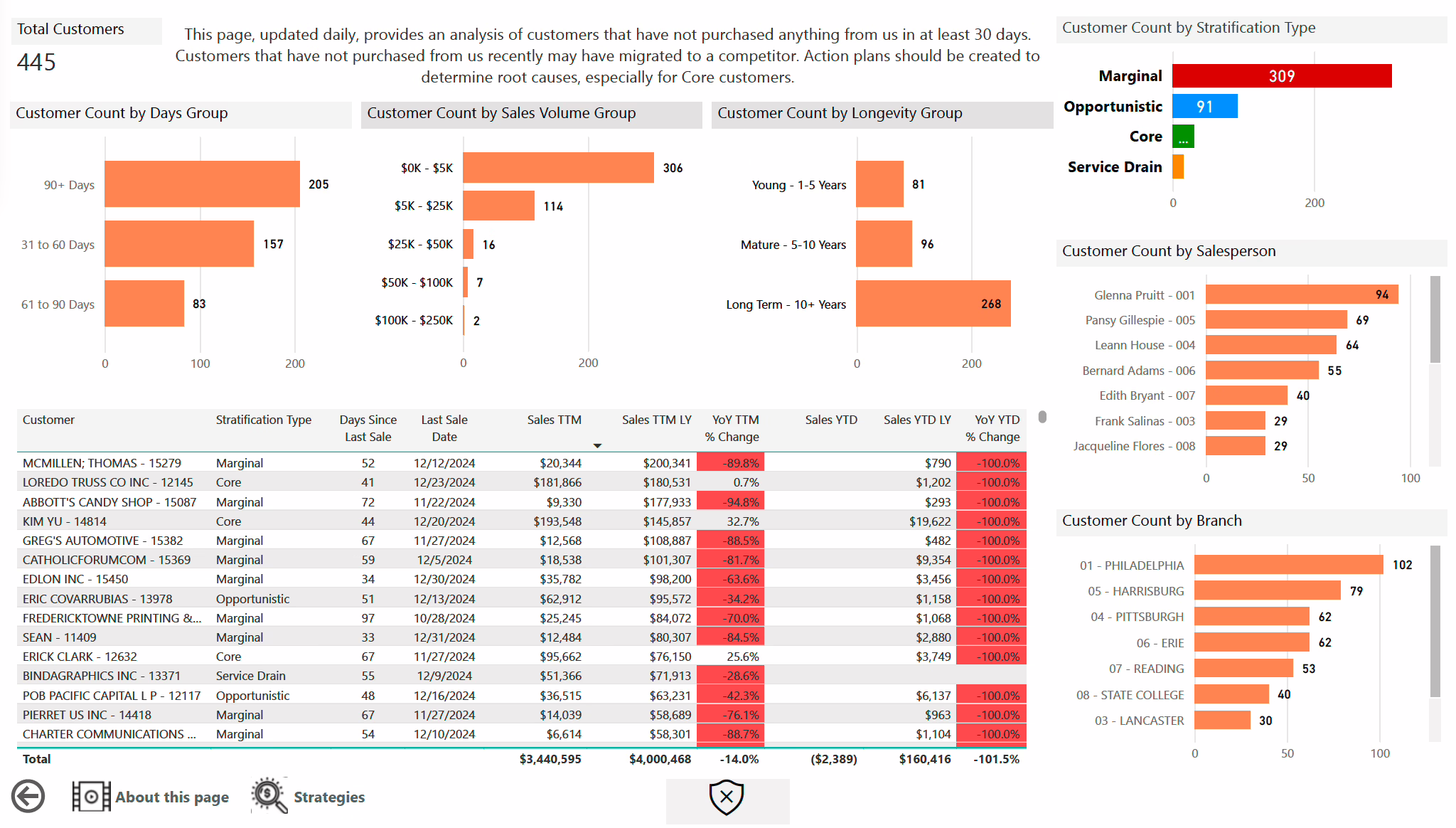Select the LOREDO TRUSS CO INC row
Image resolution: width=1456 pixels, height=828 pixels.
tap(108, 482)
